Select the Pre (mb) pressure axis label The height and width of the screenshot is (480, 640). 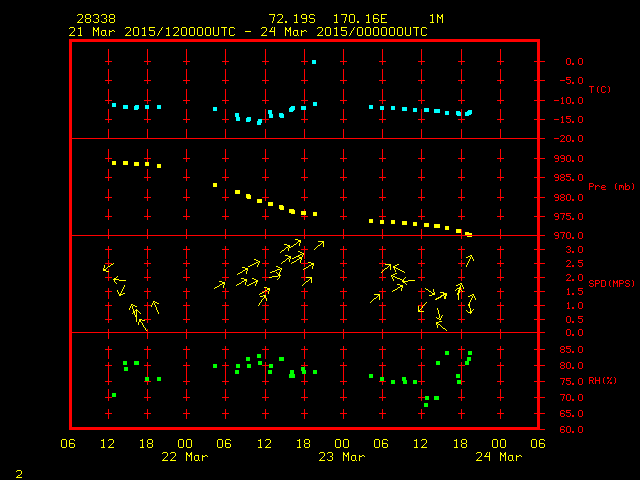[x=611, y=187]
